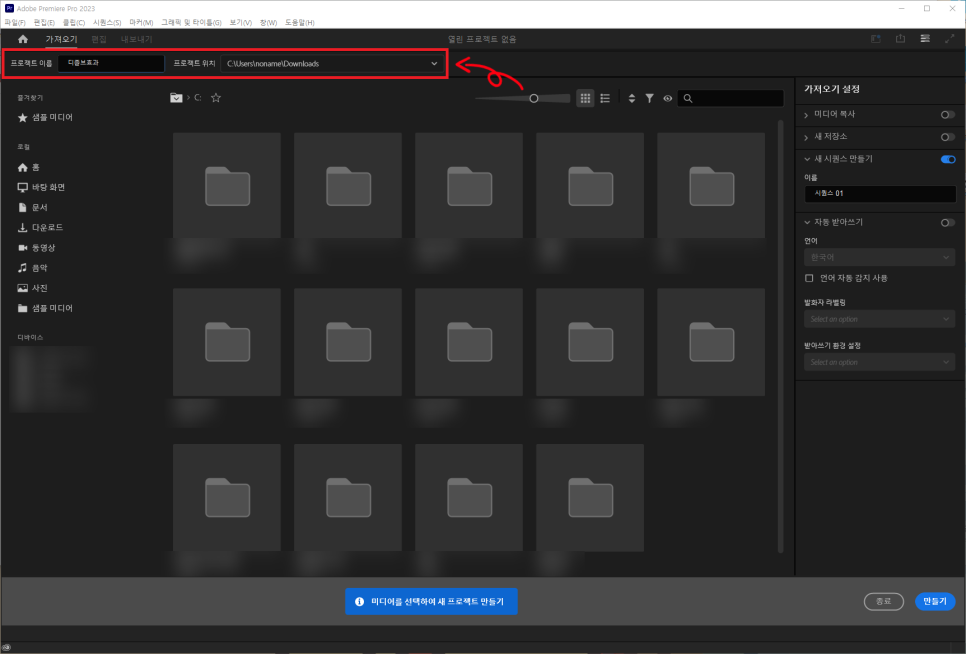Collapse the 자동 받아쓰기 section
The image size is (966, 654).
[807, 222]
